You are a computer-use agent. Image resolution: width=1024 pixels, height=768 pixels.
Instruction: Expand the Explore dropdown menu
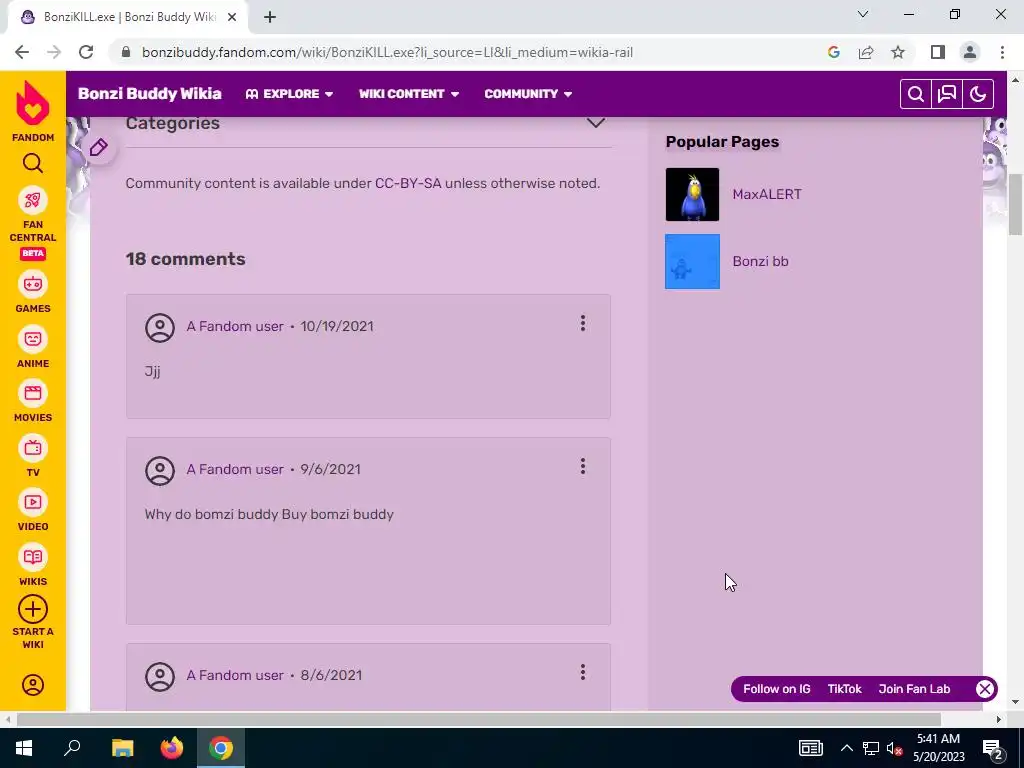click(289, 94)
